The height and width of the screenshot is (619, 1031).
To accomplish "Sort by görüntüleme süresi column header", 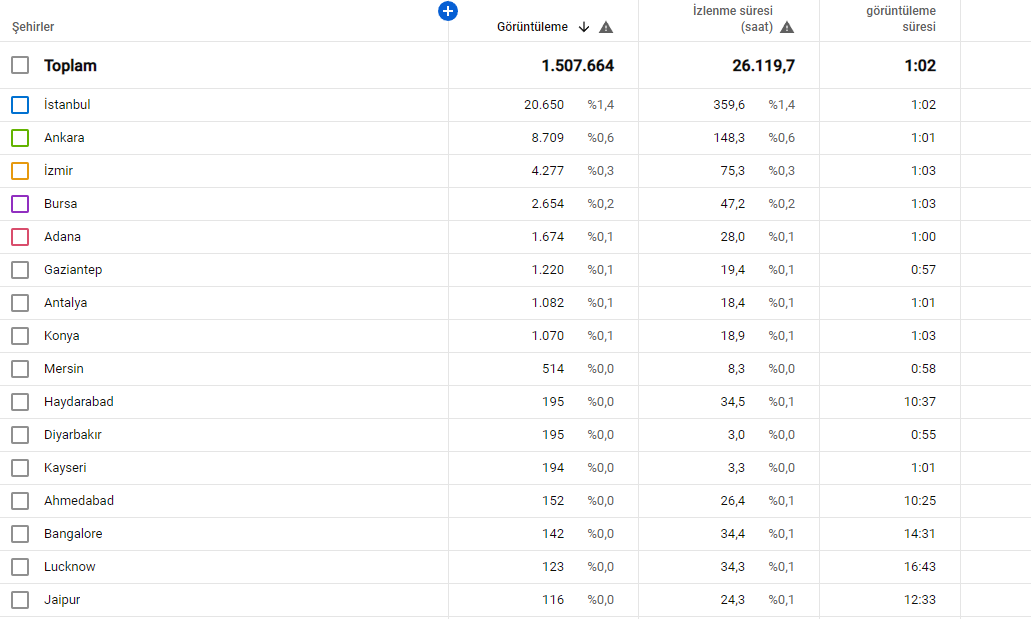I will [901, 19].
